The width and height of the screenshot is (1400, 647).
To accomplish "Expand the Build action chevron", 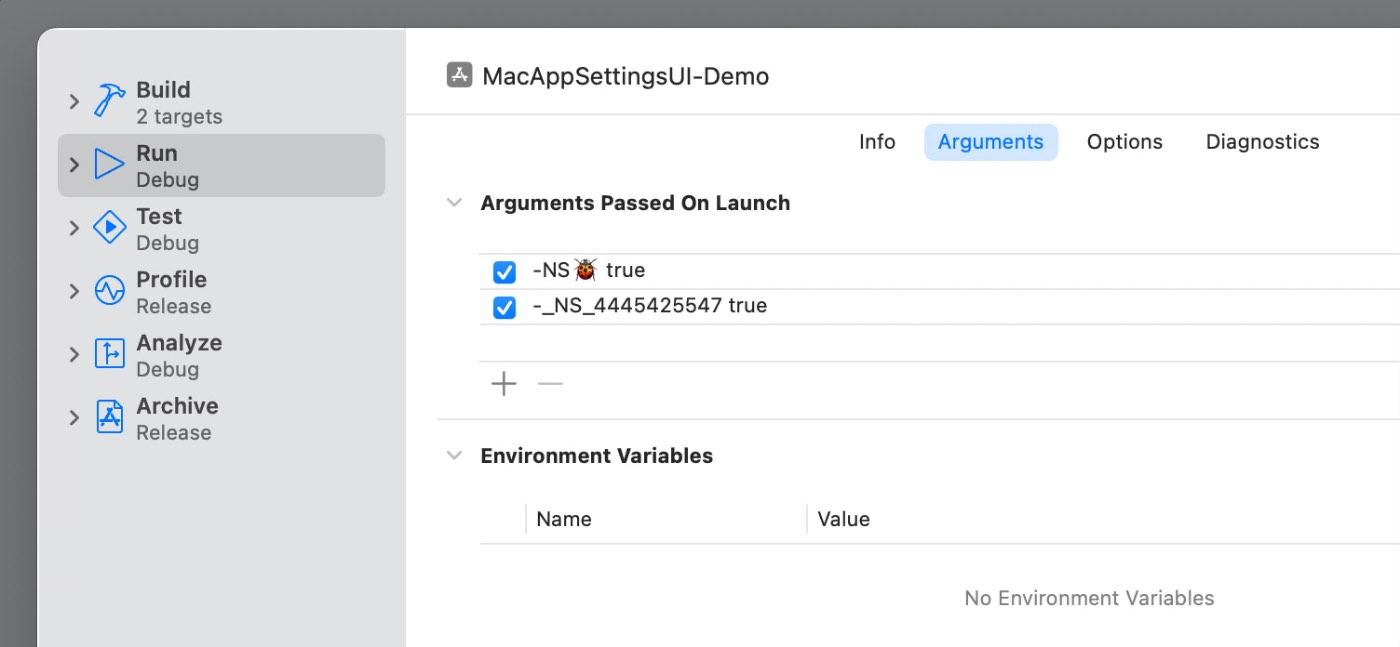I will click(74, 101).
